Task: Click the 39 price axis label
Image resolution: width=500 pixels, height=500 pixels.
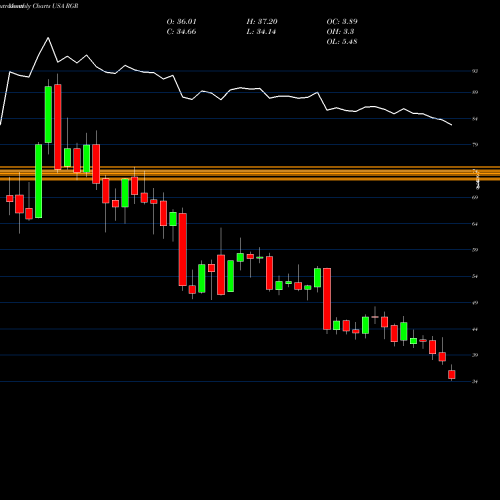Action: [x=475, y=355]
